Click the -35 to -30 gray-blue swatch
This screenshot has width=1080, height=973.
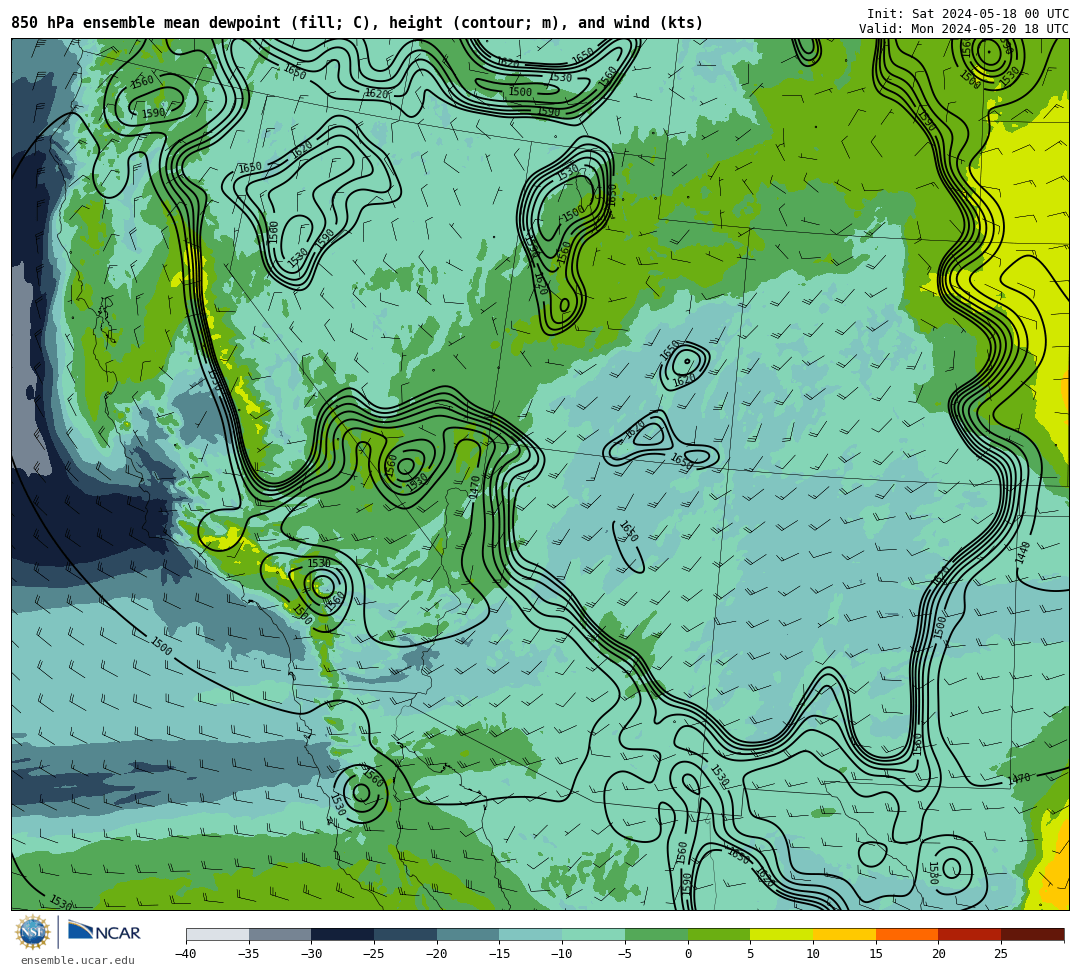pos(280,934)
